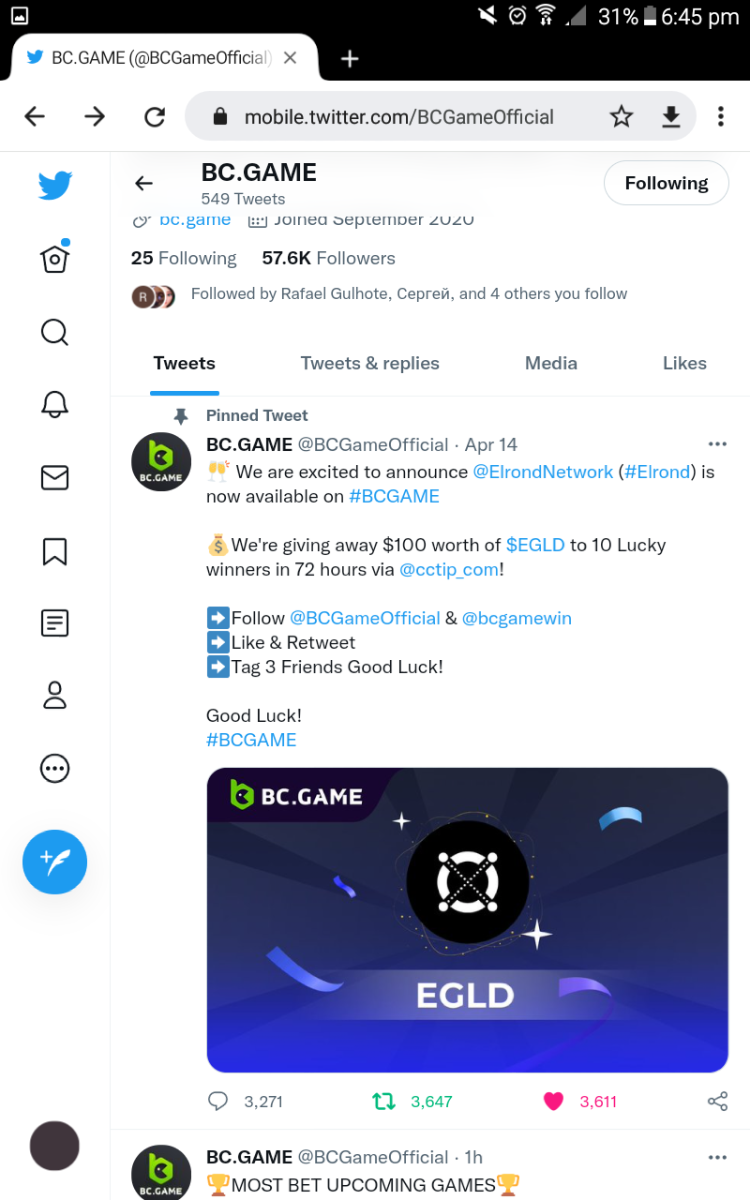
Task: Open Messages envelope icon
Action: coord(54,478)
